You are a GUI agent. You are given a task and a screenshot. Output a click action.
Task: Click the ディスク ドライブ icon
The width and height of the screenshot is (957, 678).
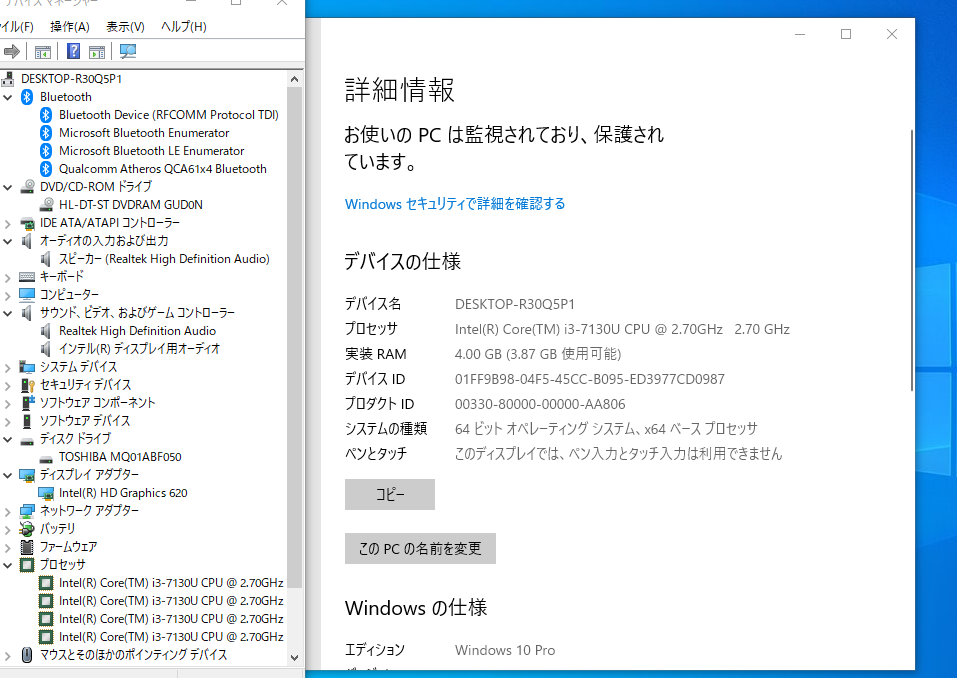(27, 440)
